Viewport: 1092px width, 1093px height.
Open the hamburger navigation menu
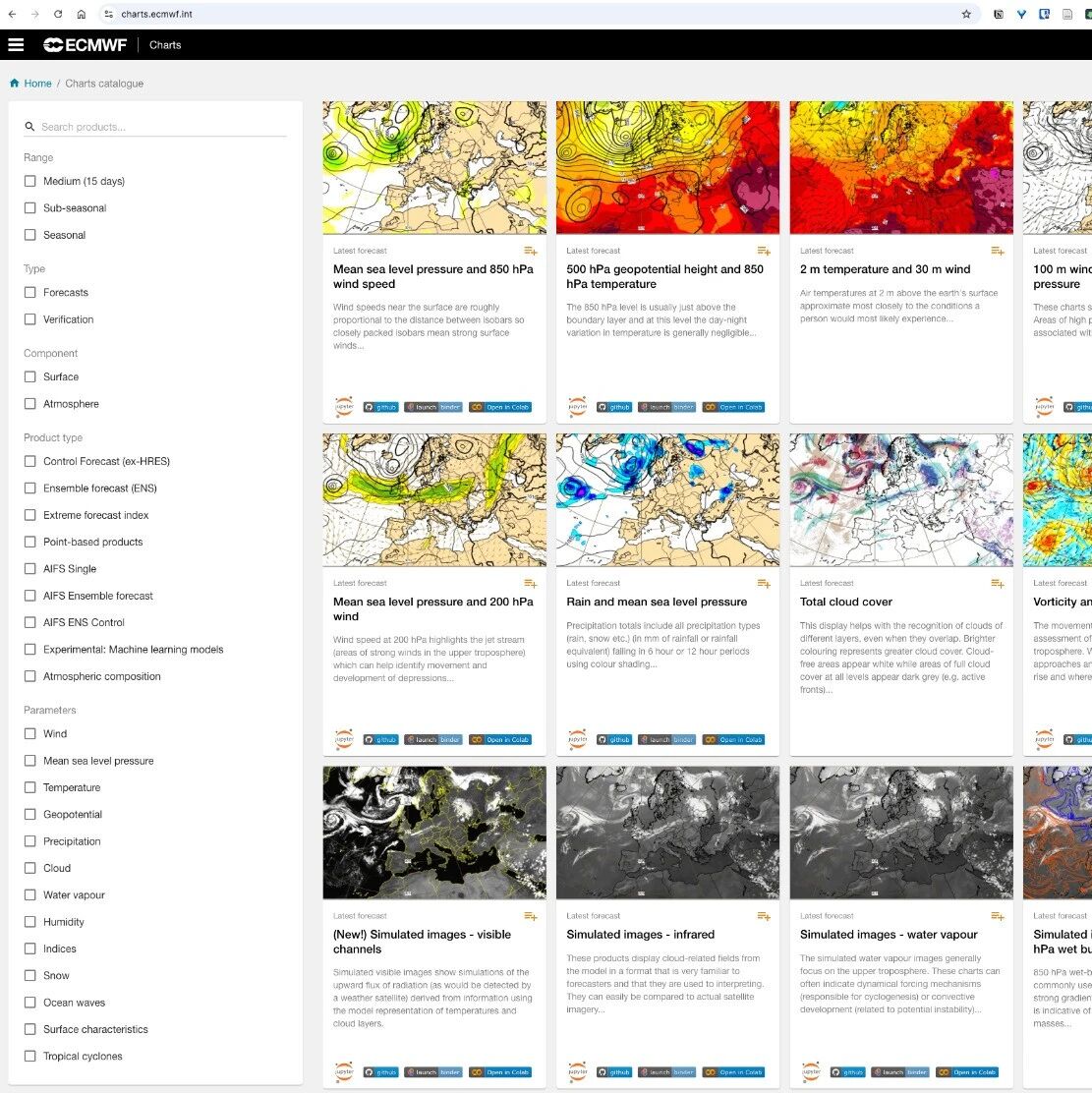[x=16, y=44]
